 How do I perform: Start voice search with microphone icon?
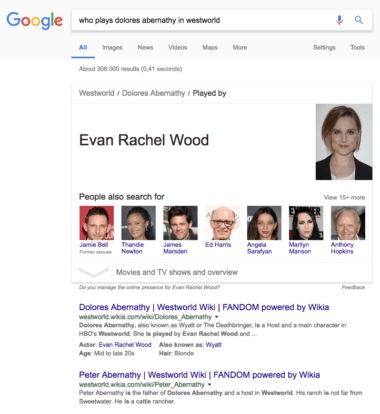click(339, 20)
